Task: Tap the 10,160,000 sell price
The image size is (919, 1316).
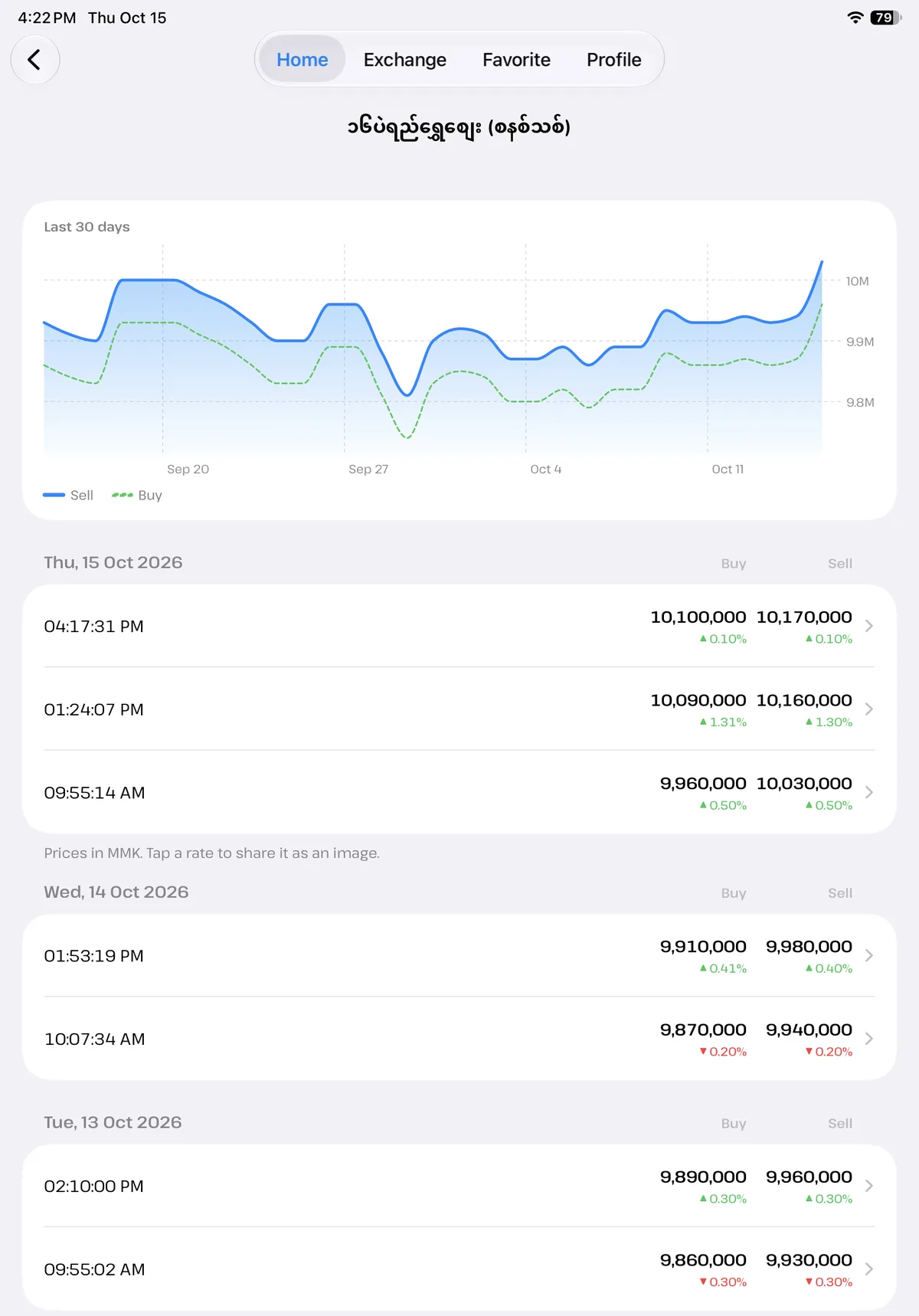Action: (x=804, y=701)
